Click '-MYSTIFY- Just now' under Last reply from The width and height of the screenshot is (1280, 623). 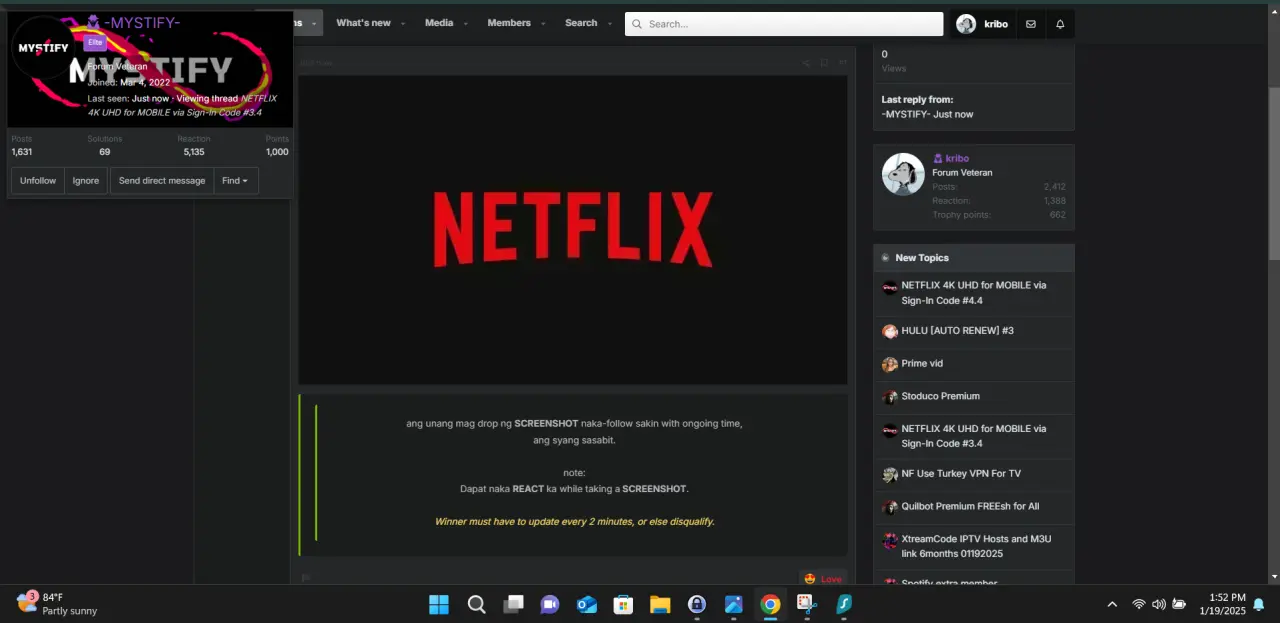pos(927,114)
